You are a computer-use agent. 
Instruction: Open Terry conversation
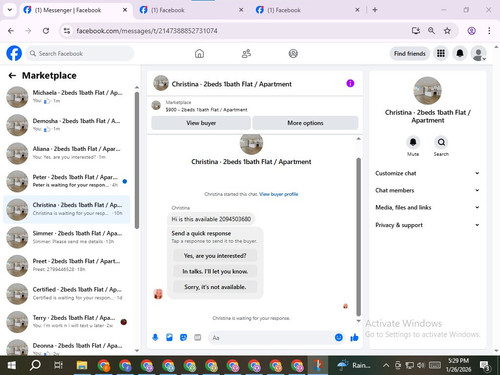[67, 322]
